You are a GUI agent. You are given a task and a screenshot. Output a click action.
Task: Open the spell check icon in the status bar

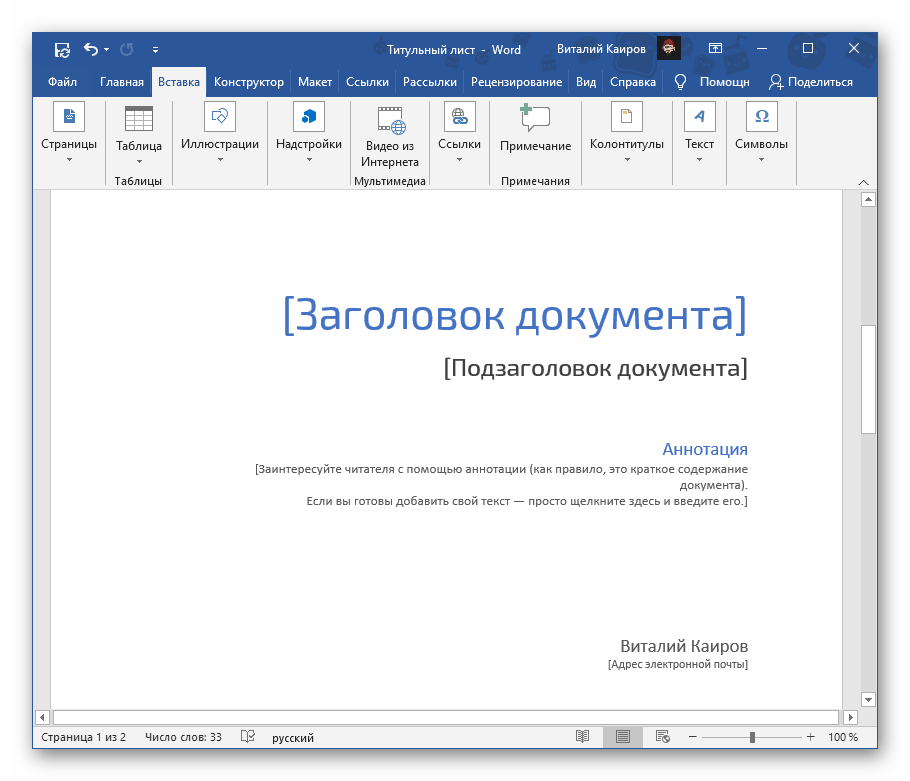pyautogui.click(x=247, y=737)
